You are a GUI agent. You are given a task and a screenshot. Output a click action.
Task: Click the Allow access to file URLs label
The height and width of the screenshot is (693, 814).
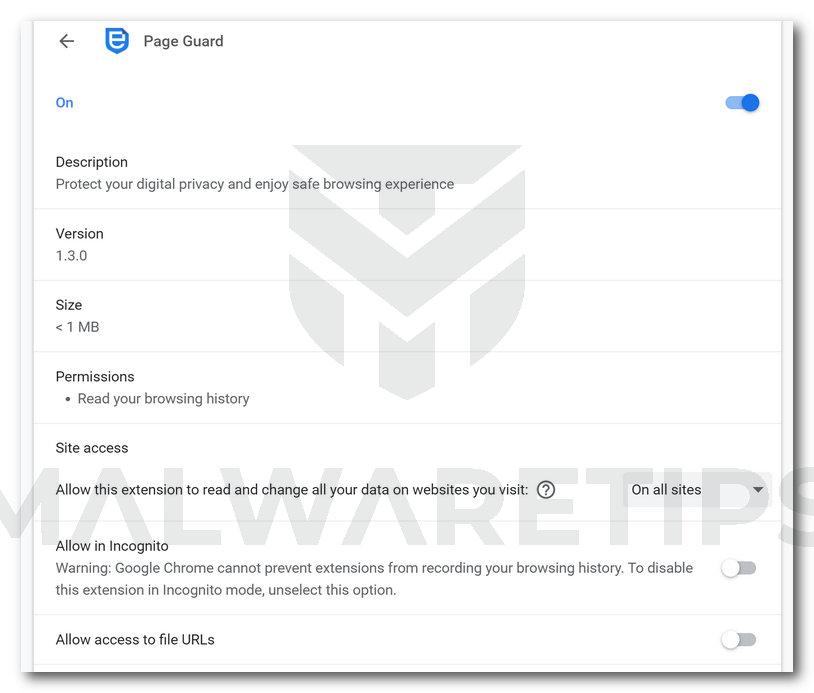point(135,640)
